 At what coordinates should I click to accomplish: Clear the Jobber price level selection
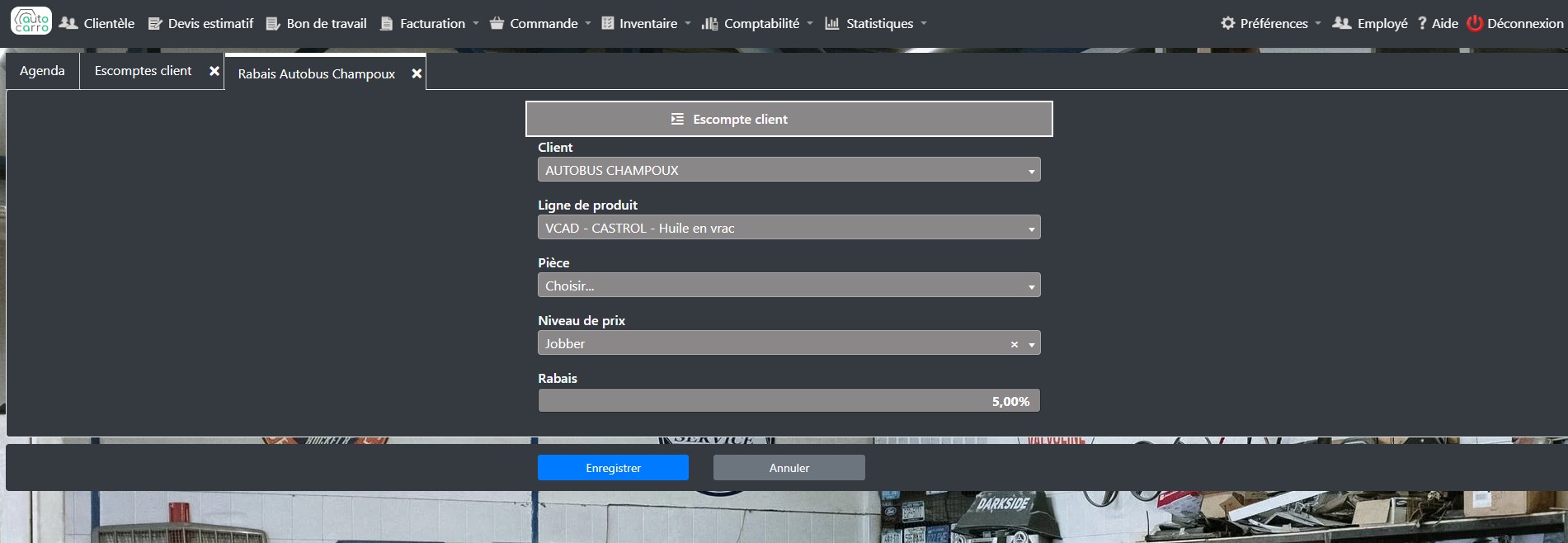[x=1014, y=344]
